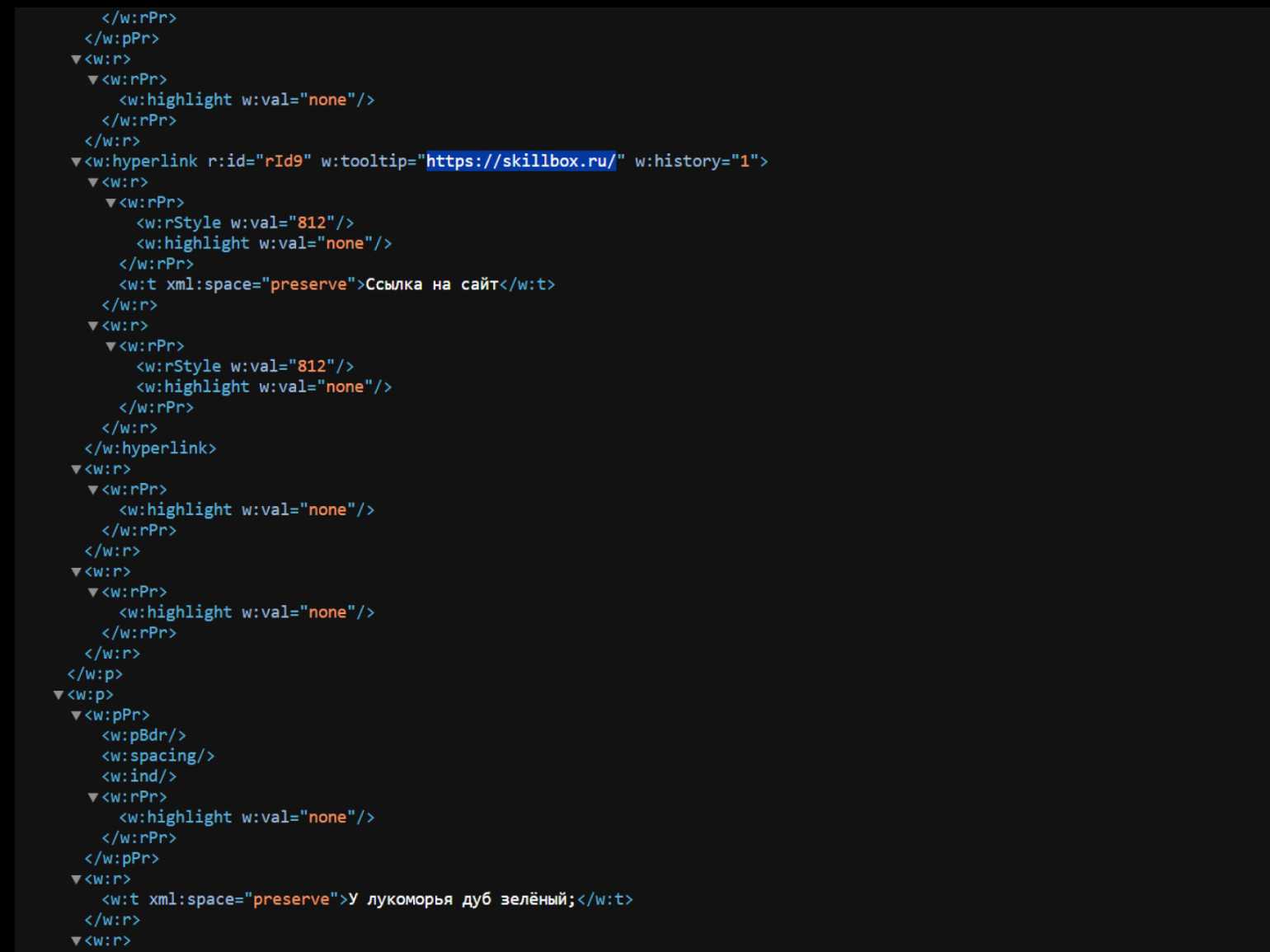Image resolution: width=1270 pixels, height=952 pixels.
Task: Collapse the w:p paragraph node triangle
Action: tap(59, 696)
